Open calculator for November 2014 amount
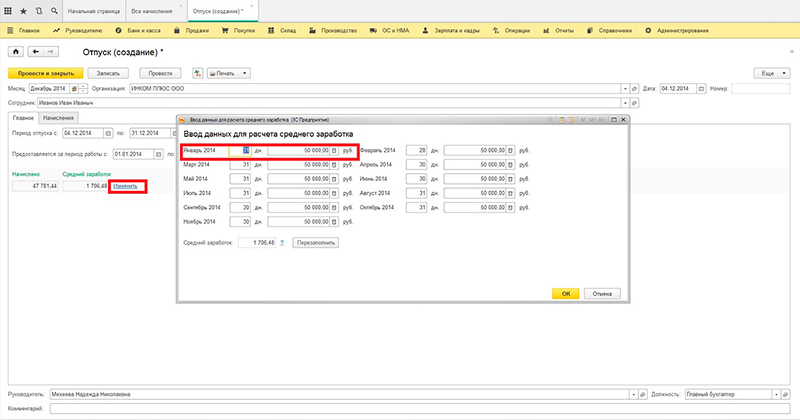Viewport: 800px width, 420px height. [x=334, y=222]
